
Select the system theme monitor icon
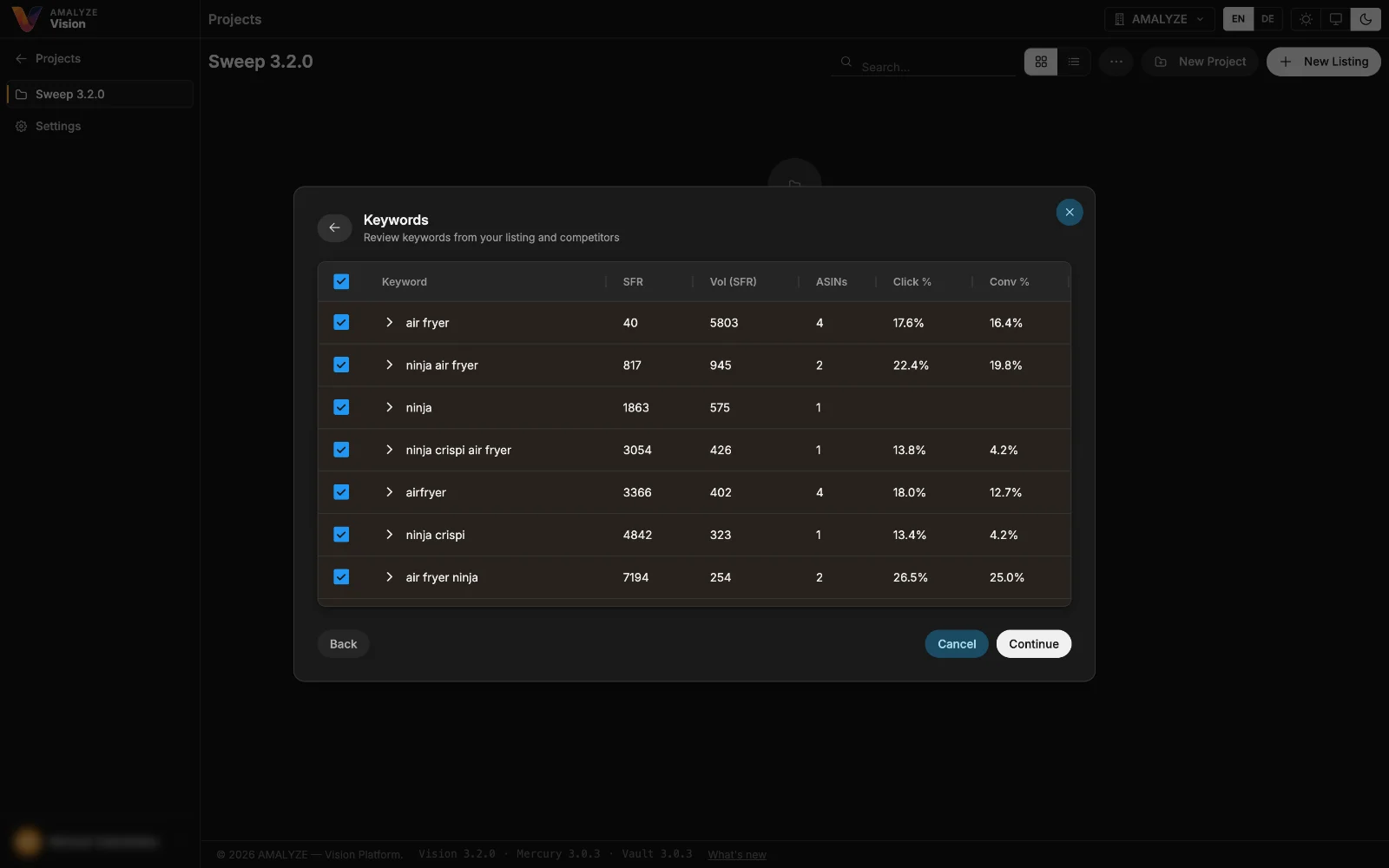click(x=1336, y=19)
